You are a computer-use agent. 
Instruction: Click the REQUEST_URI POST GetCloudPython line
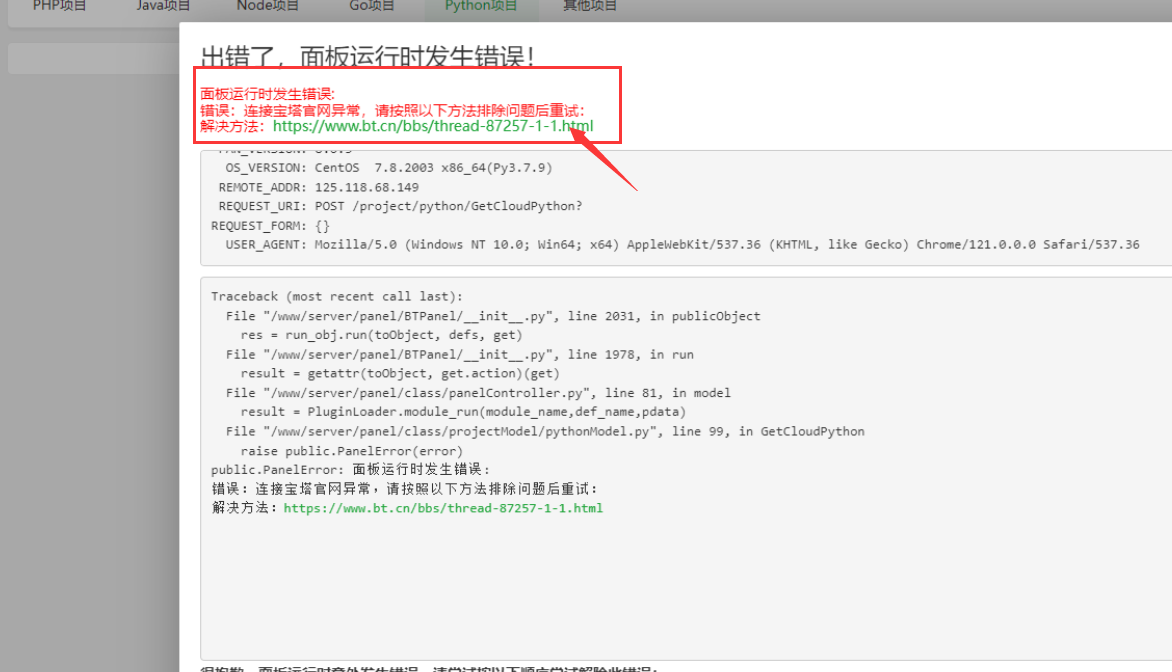400,206
